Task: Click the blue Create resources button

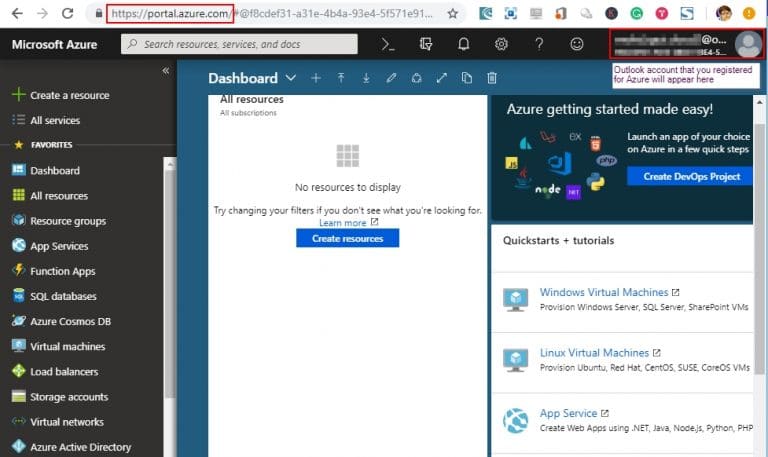Action: coord(347,239)
